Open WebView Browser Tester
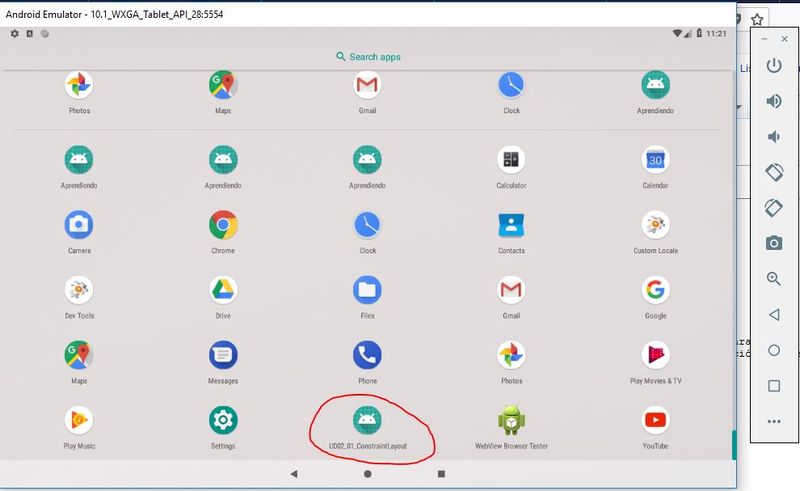Screen dimensions: 800x491 [x=511, y=420]
